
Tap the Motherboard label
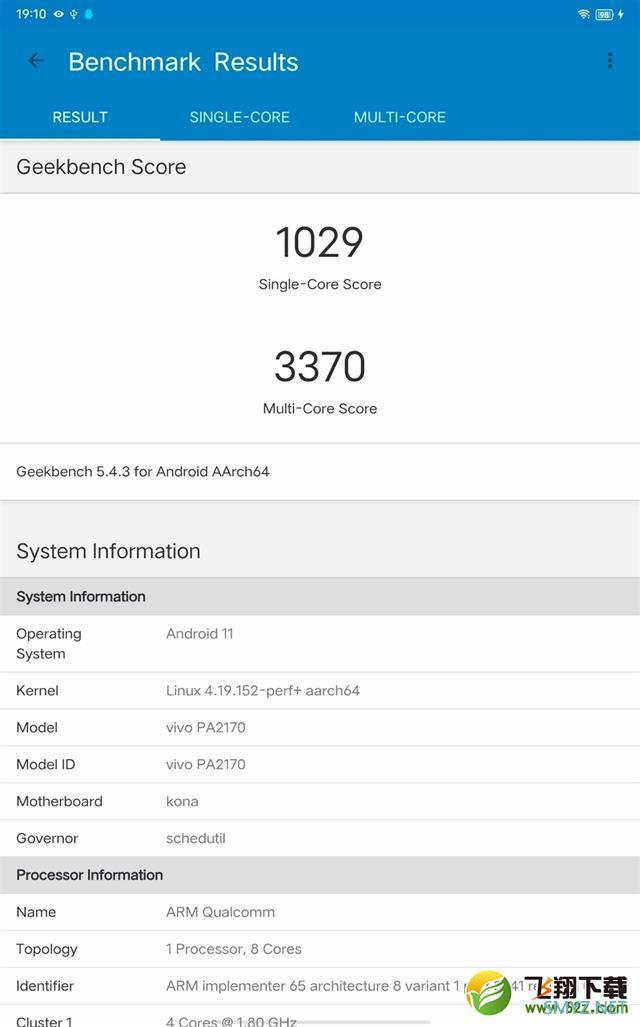coord(59,801)
